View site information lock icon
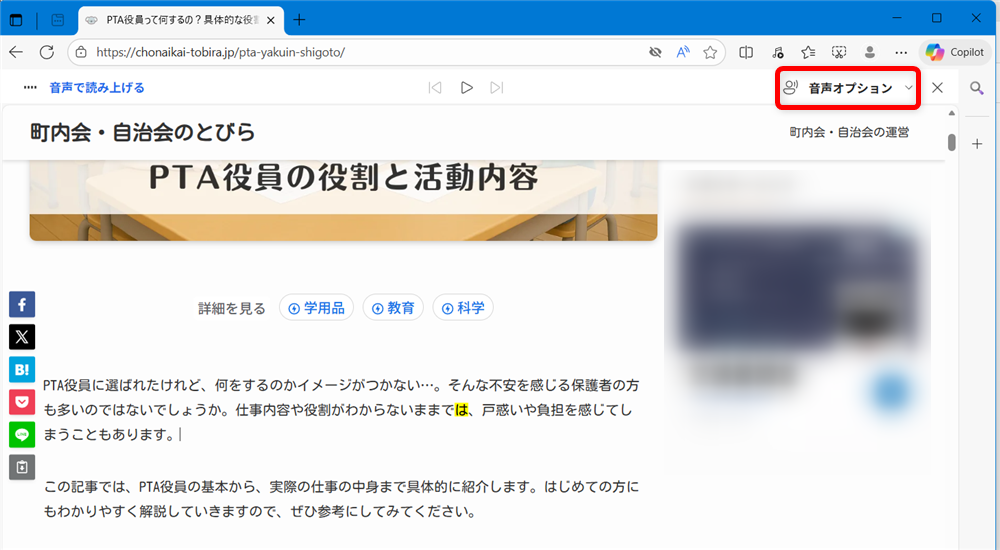 [81, 52]
